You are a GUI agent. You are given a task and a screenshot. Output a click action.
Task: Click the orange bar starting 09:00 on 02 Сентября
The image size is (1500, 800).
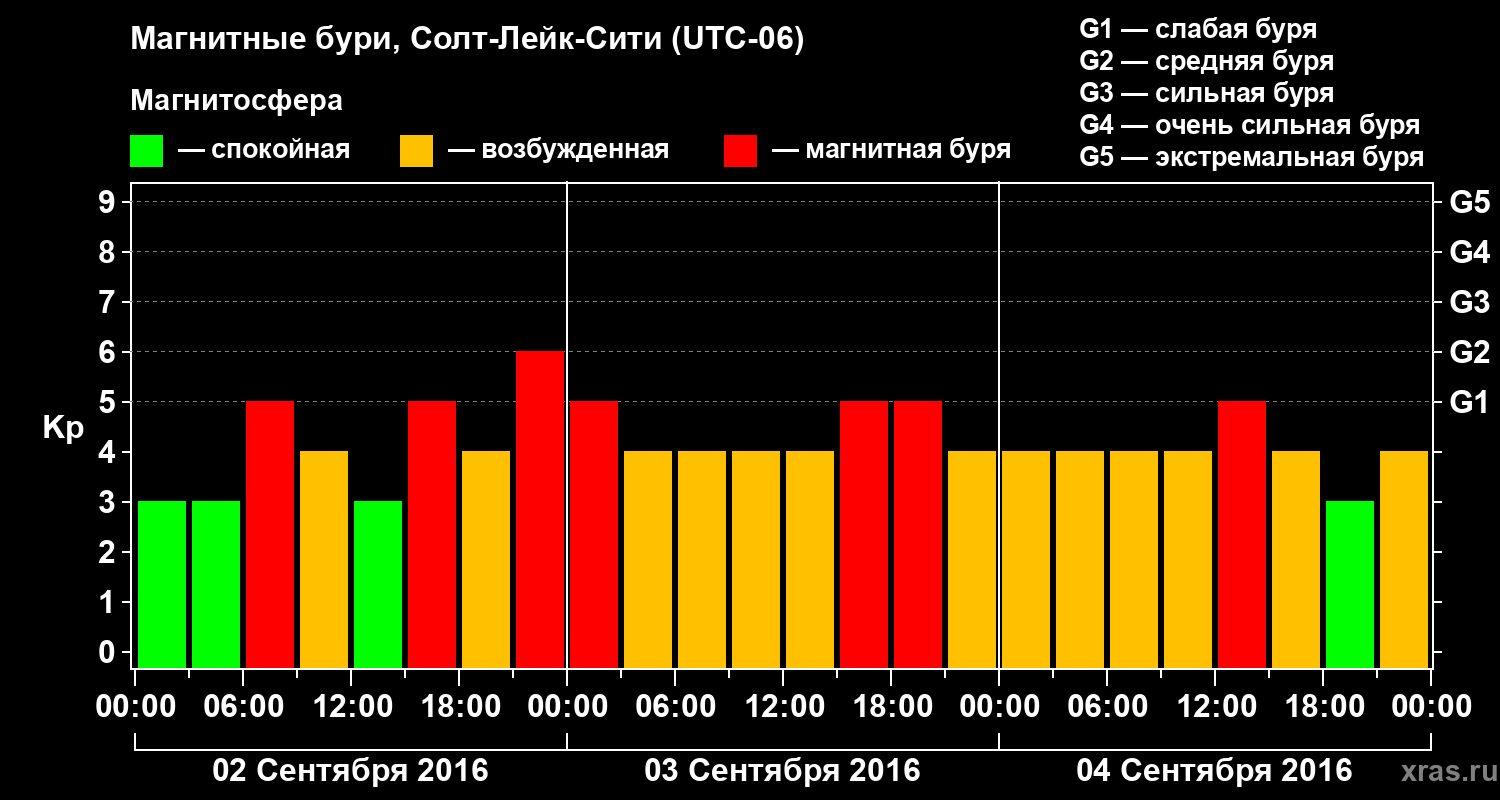click(324, 559)
